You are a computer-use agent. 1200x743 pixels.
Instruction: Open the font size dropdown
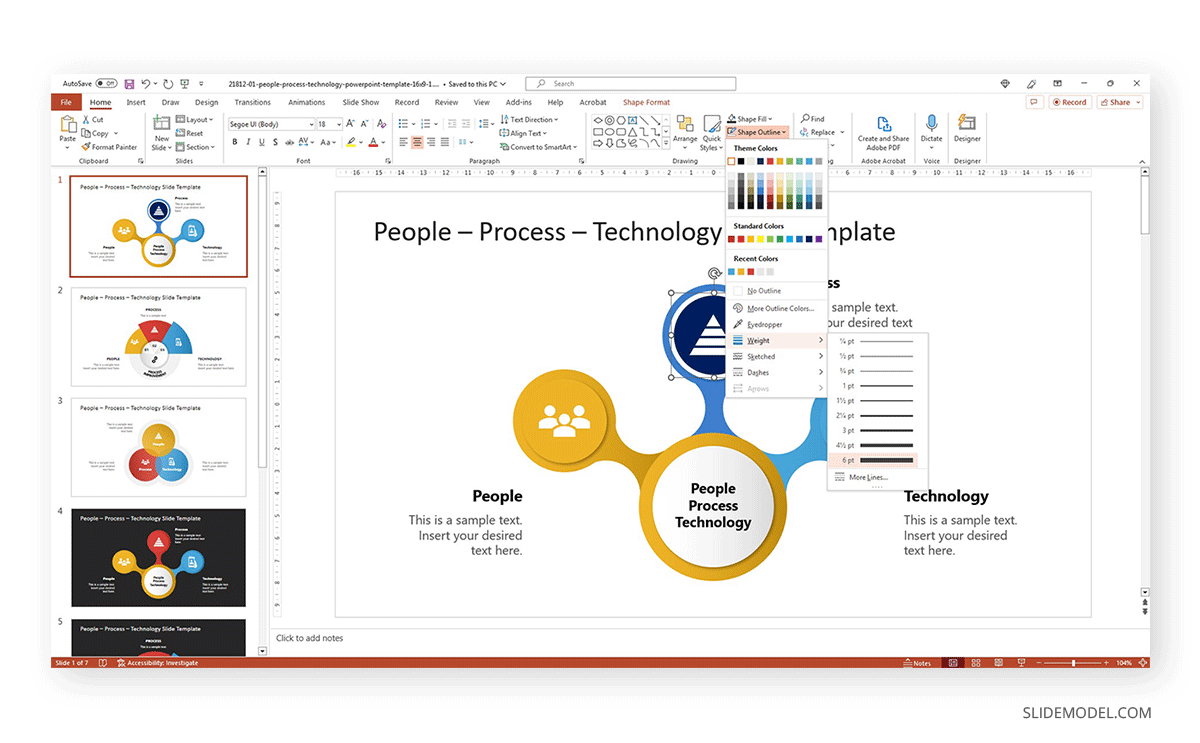click(338, 122)
